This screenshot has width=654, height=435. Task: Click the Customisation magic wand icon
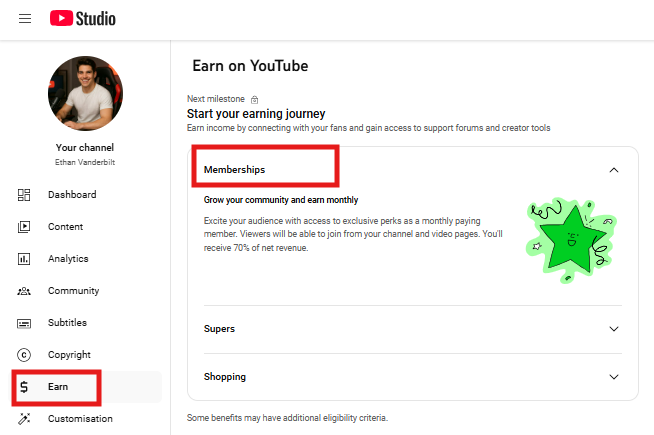click(x=24, y=419)
